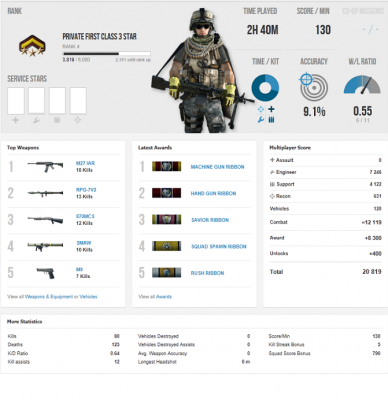Click the 'Vehicles Destroyed Assists' statistic

click(x=194, y=344)
